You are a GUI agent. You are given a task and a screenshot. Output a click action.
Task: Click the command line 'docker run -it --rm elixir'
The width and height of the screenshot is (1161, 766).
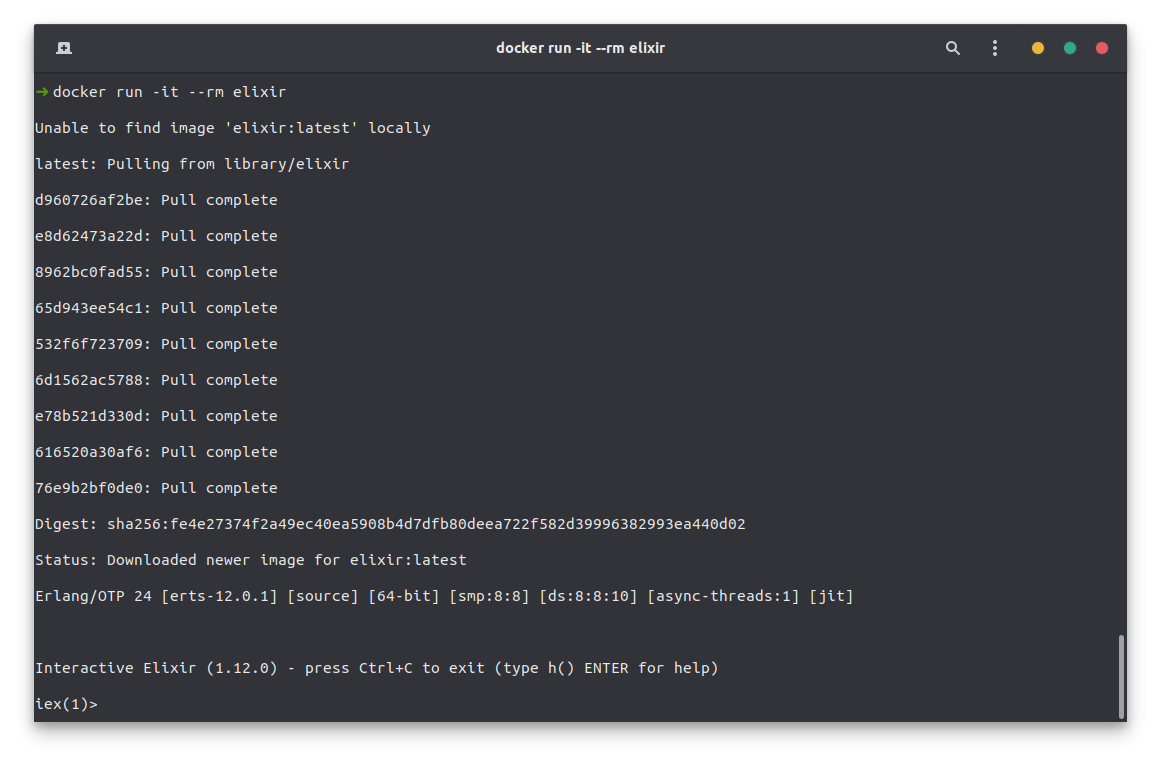(x=169, y=92)
